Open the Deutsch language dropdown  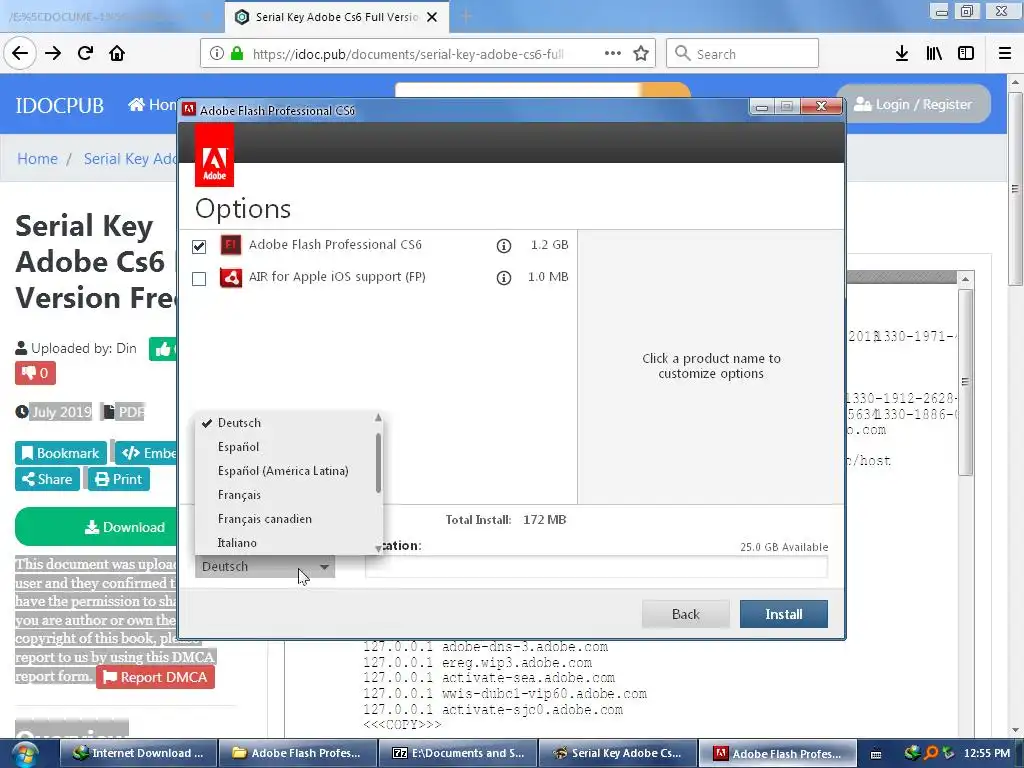[x=265, y=567]
